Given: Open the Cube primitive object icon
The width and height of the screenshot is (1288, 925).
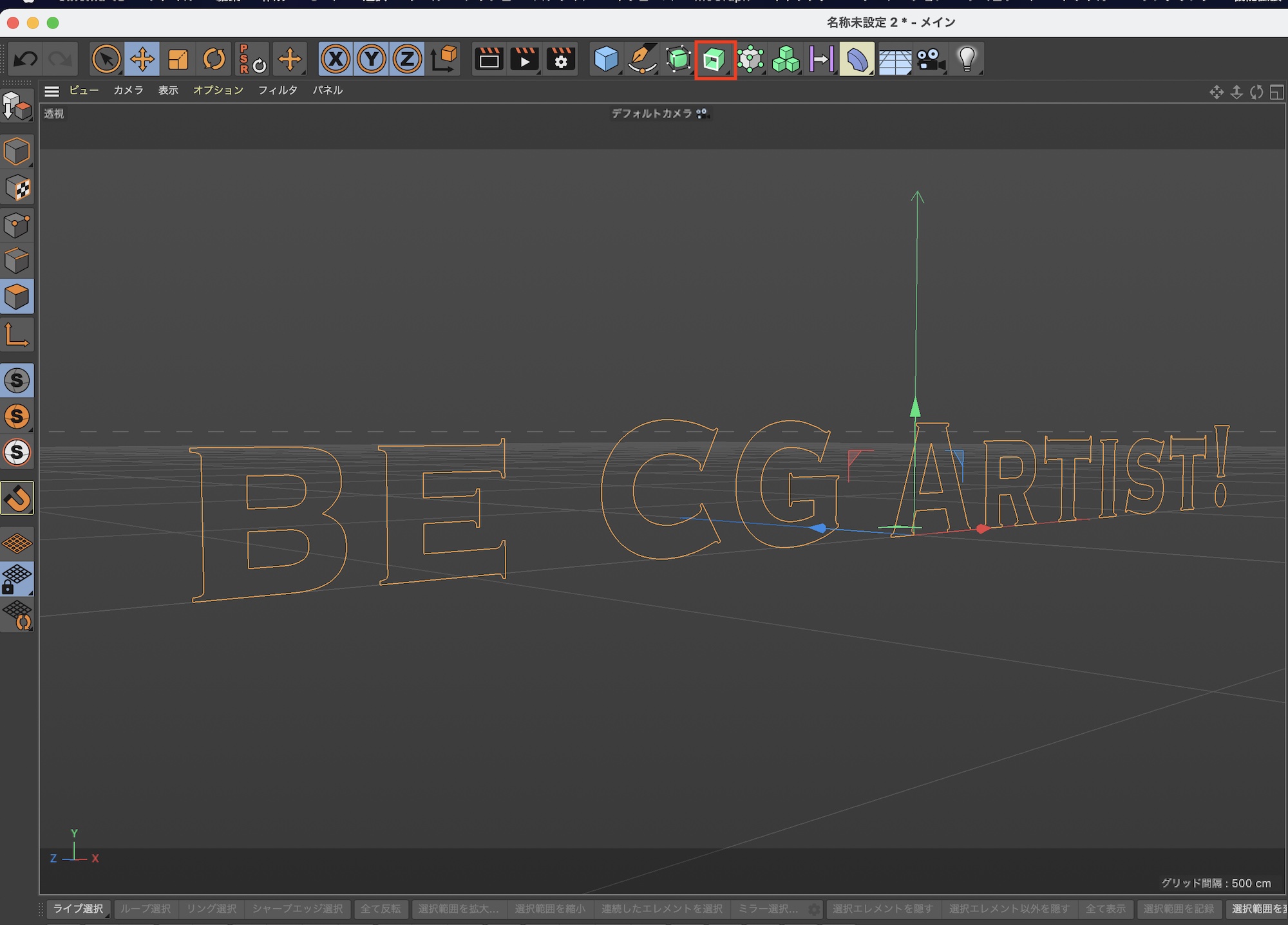Looking at the screenshot, I should (x=605, y=60).
